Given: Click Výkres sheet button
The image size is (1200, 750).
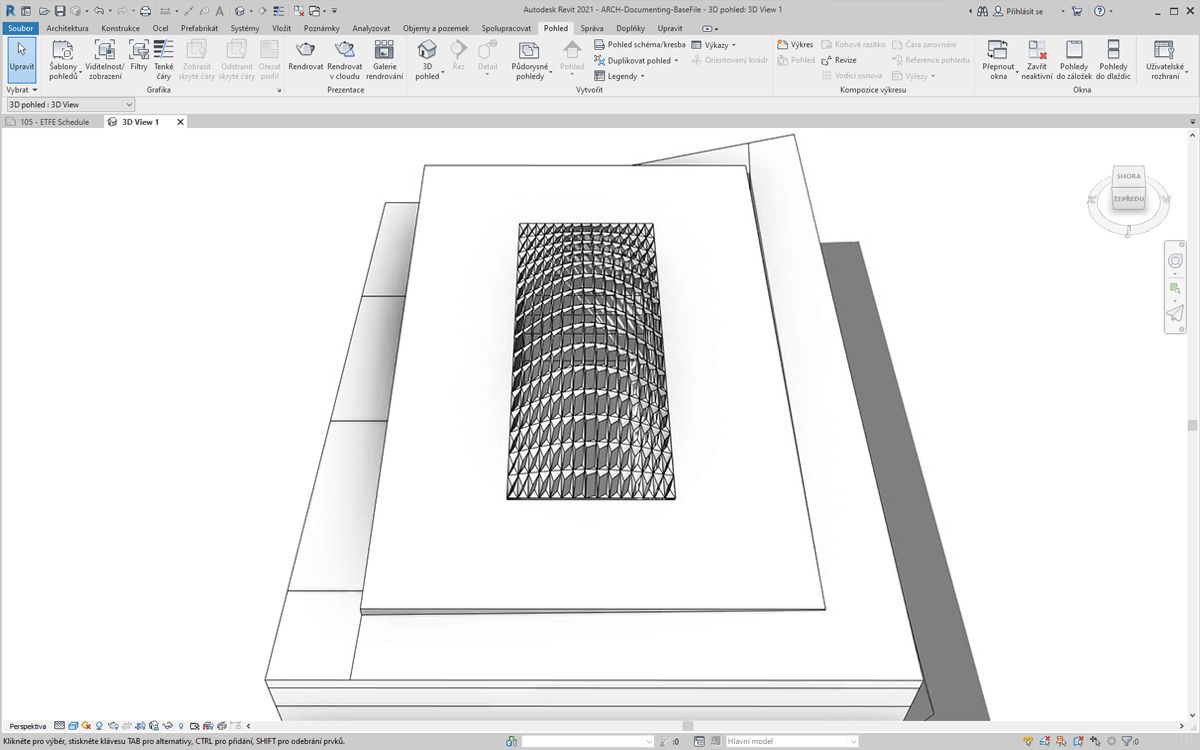Looking at the screenshot, I should [x=796, y=45].
